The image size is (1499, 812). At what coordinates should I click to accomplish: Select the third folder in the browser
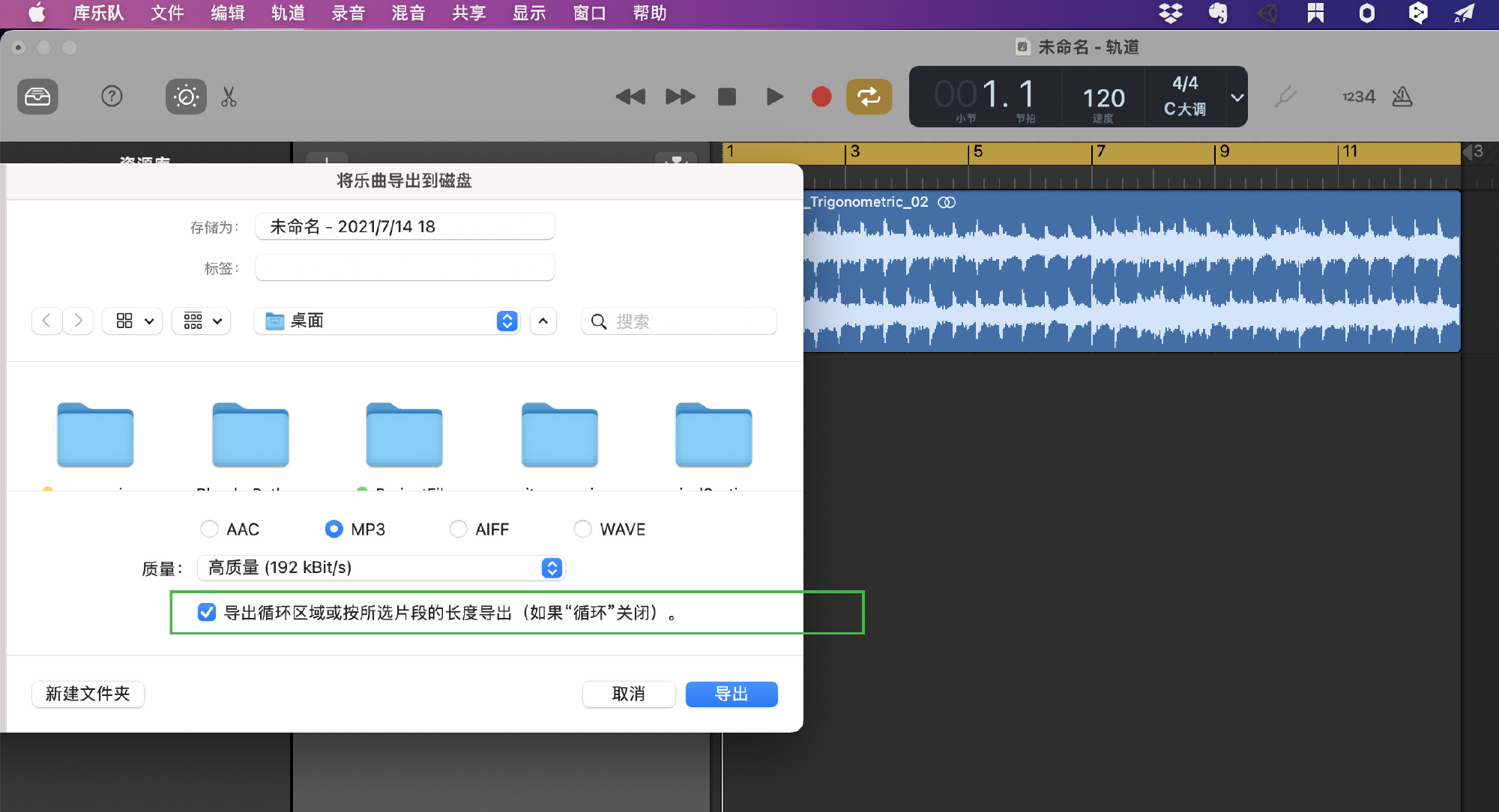[x=405, y=434]
